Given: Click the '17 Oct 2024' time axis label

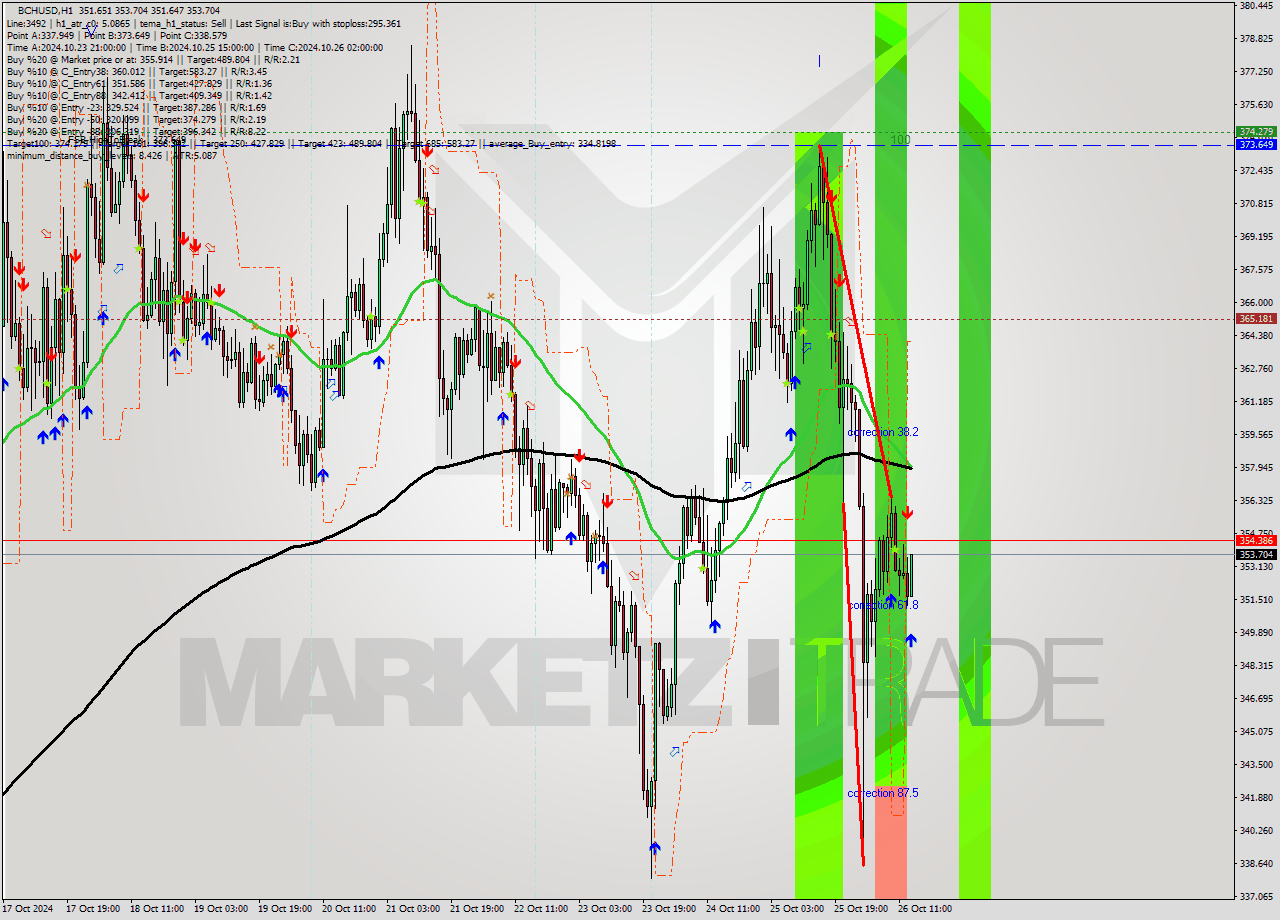Looking at the screenshot, I should coord(28,909).
